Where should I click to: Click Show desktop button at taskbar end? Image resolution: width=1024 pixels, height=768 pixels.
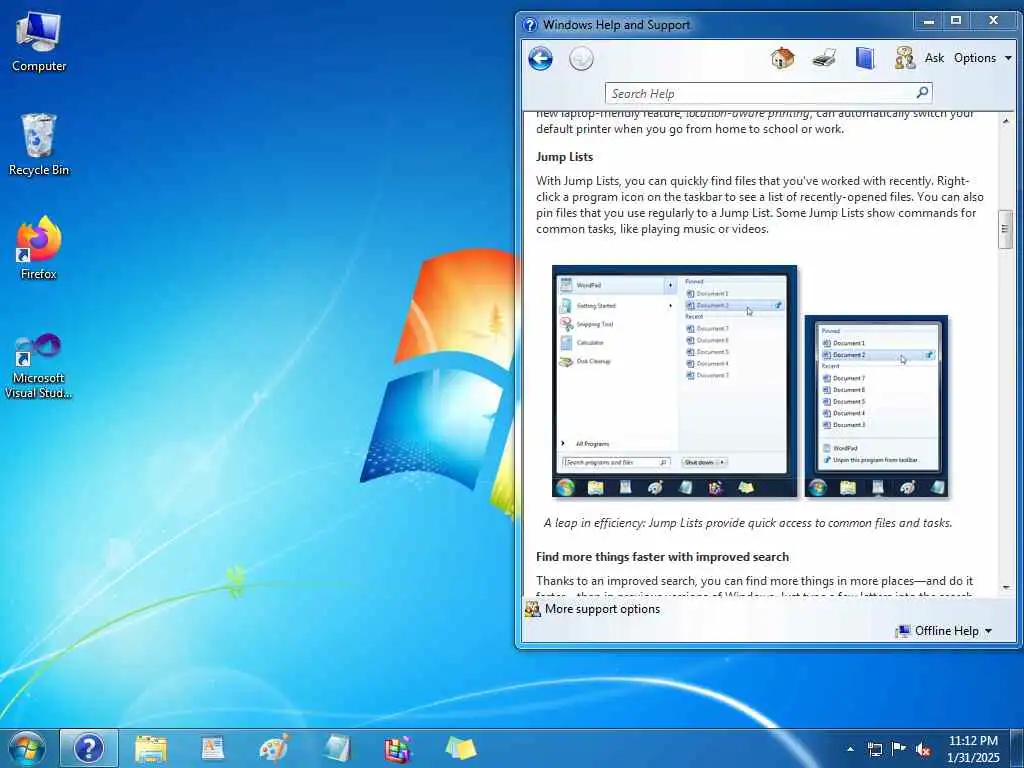pos(1018,748)
